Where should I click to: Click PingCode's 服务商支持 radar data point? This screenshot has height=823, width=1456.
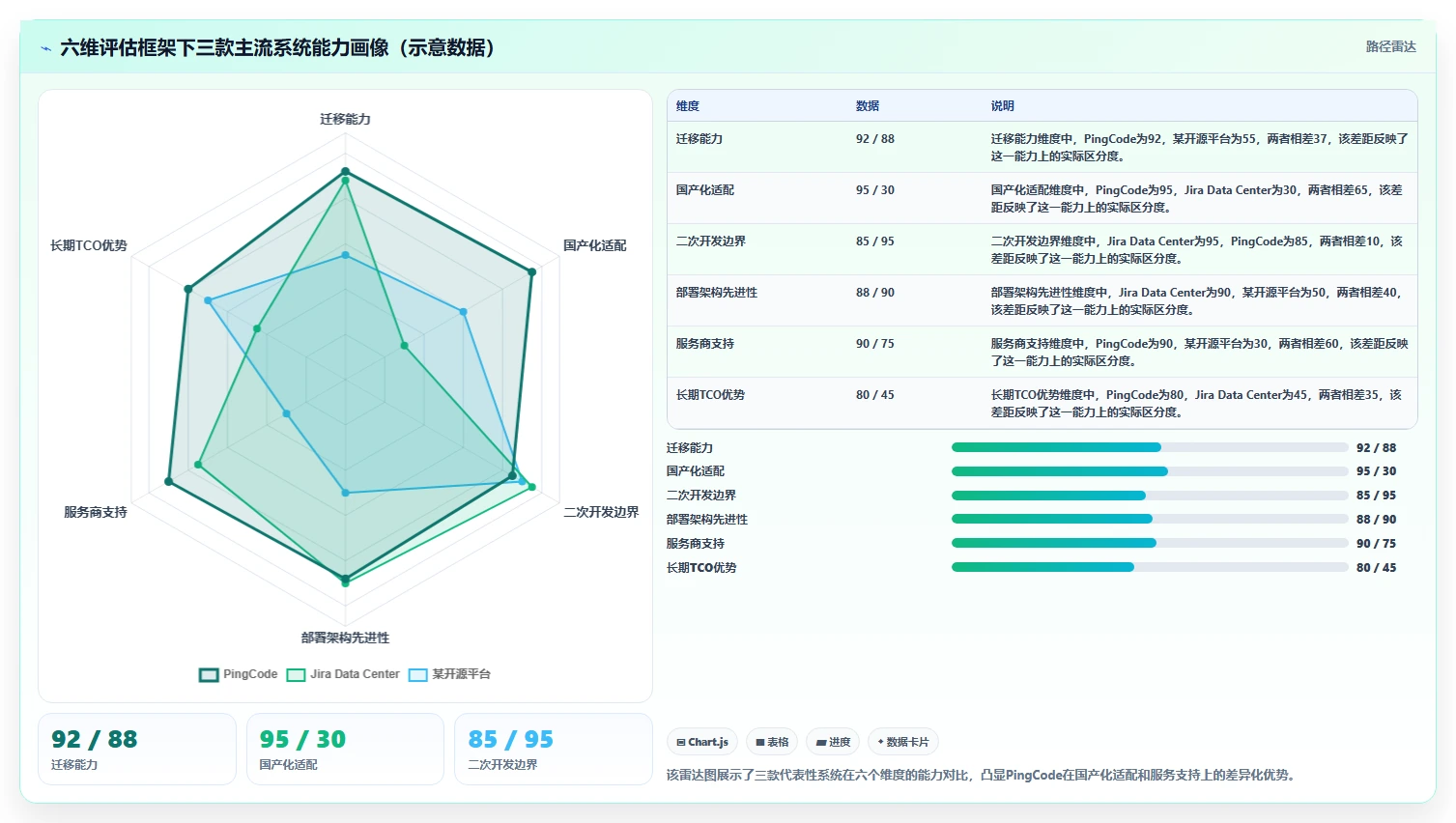pos(168,481)
